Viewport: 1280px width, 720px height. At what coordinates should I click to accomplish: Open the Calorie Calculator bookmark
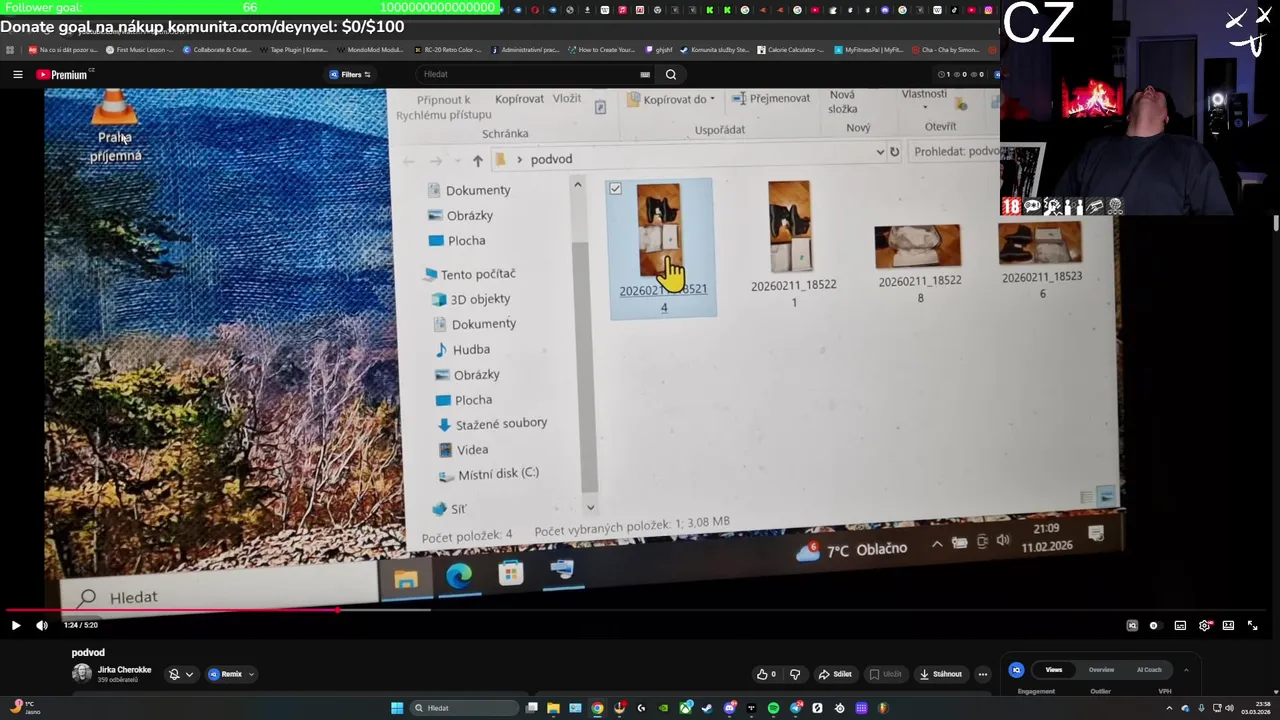[x=791, y=49]
